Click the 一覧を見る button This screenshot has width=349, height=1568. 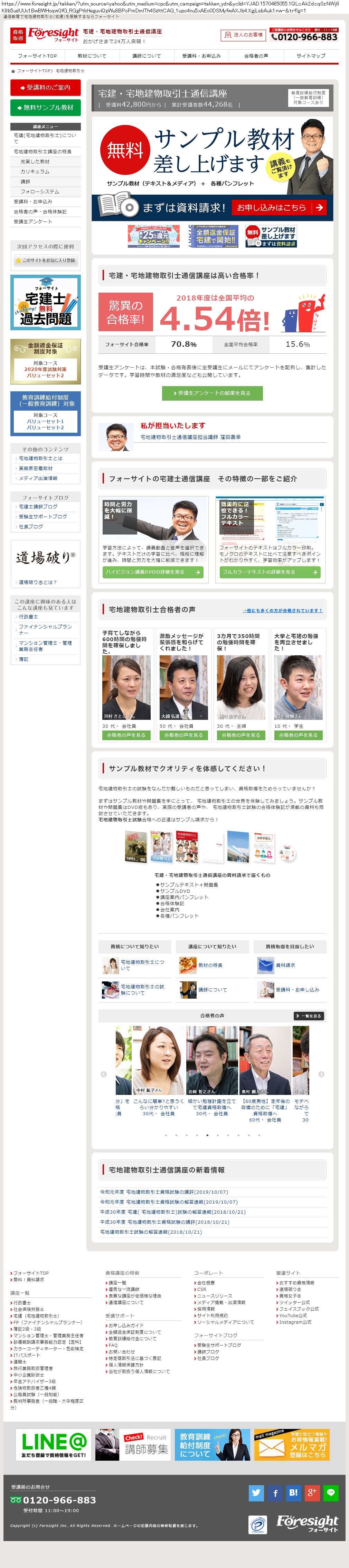point(309,1016)
